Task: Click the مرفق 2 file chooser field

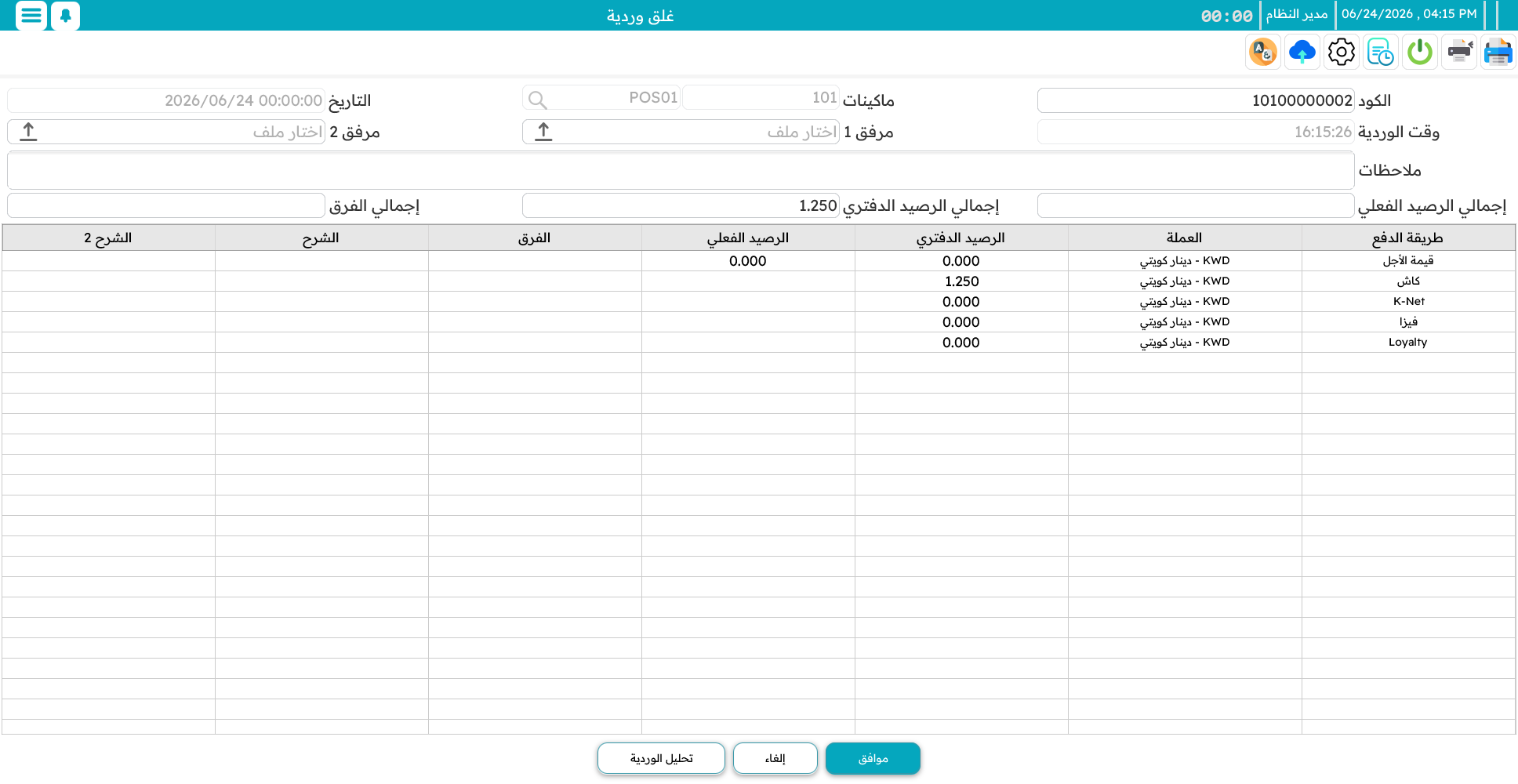Action: pos(166,132)
